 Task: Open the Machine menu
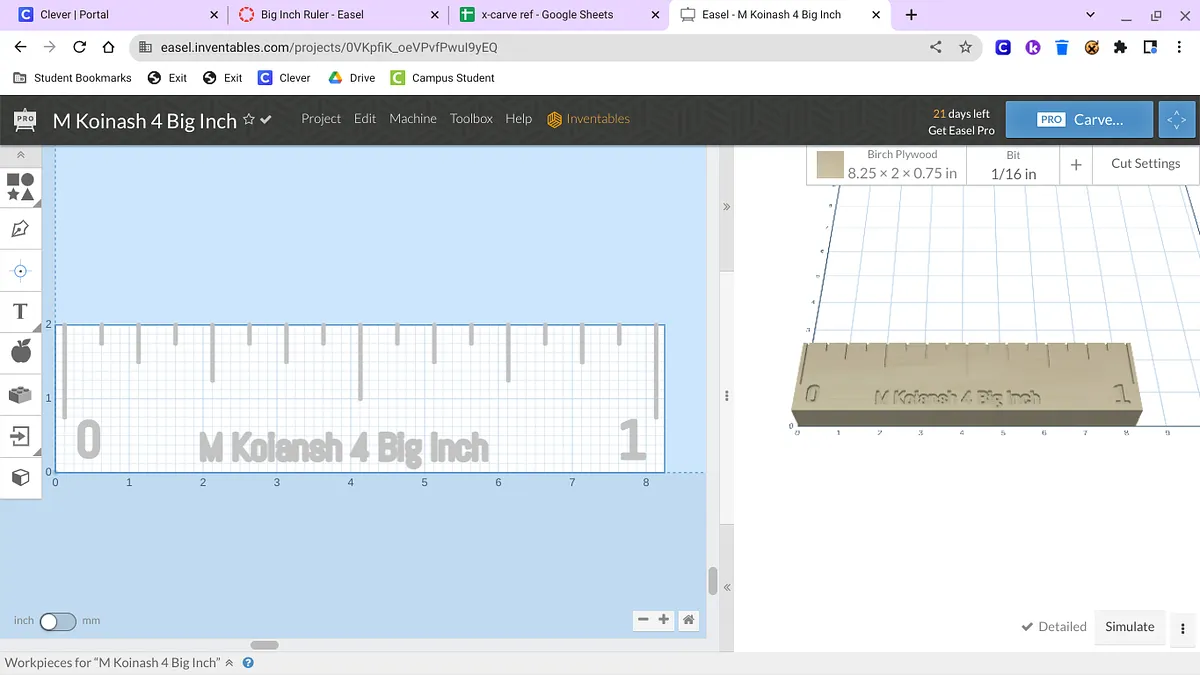(413, 119)
